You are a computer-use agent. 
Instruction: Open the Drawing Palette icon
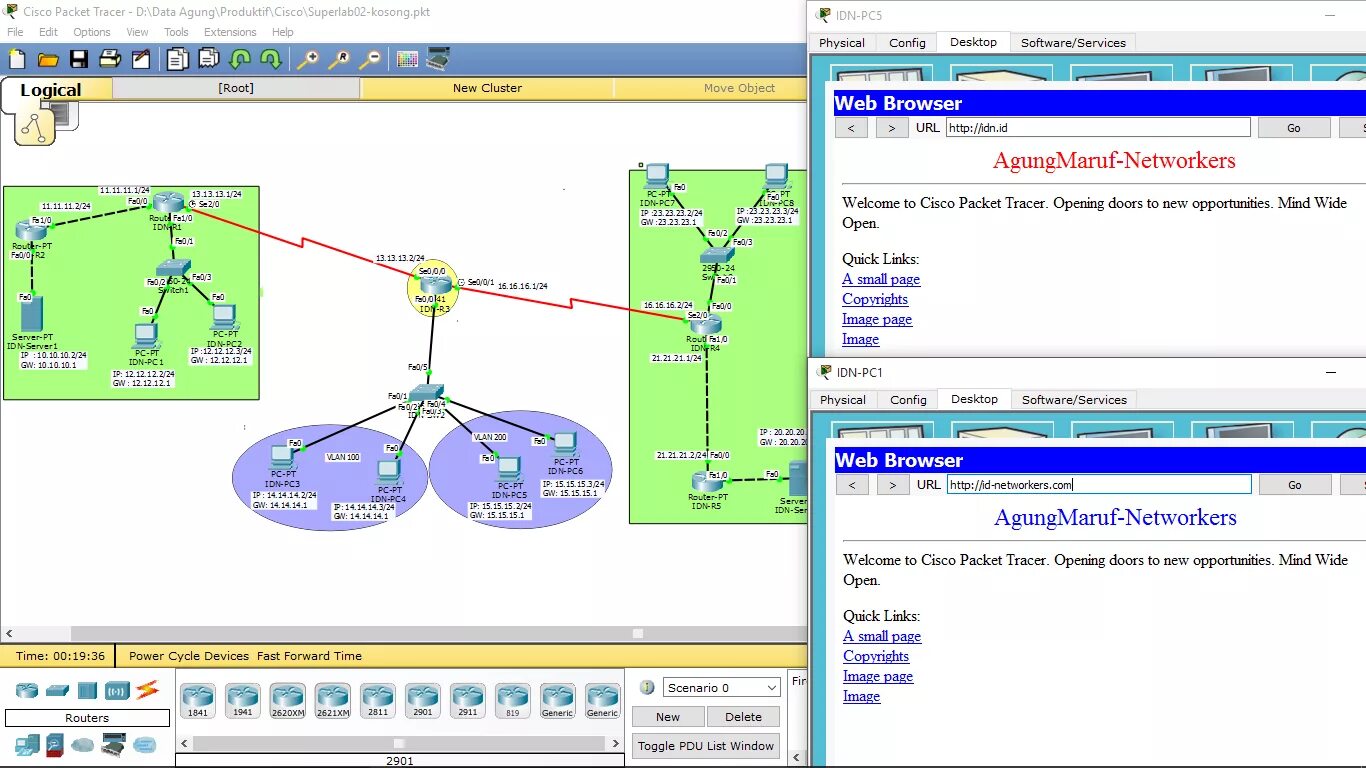407,60
